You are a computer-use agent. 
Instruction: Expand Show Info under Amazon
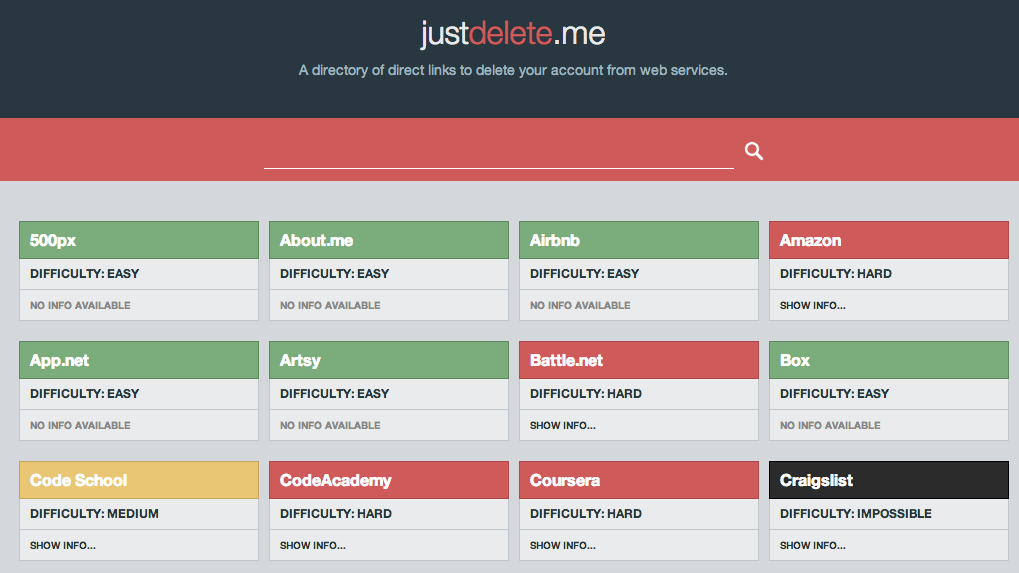click(x=812, y=305)
